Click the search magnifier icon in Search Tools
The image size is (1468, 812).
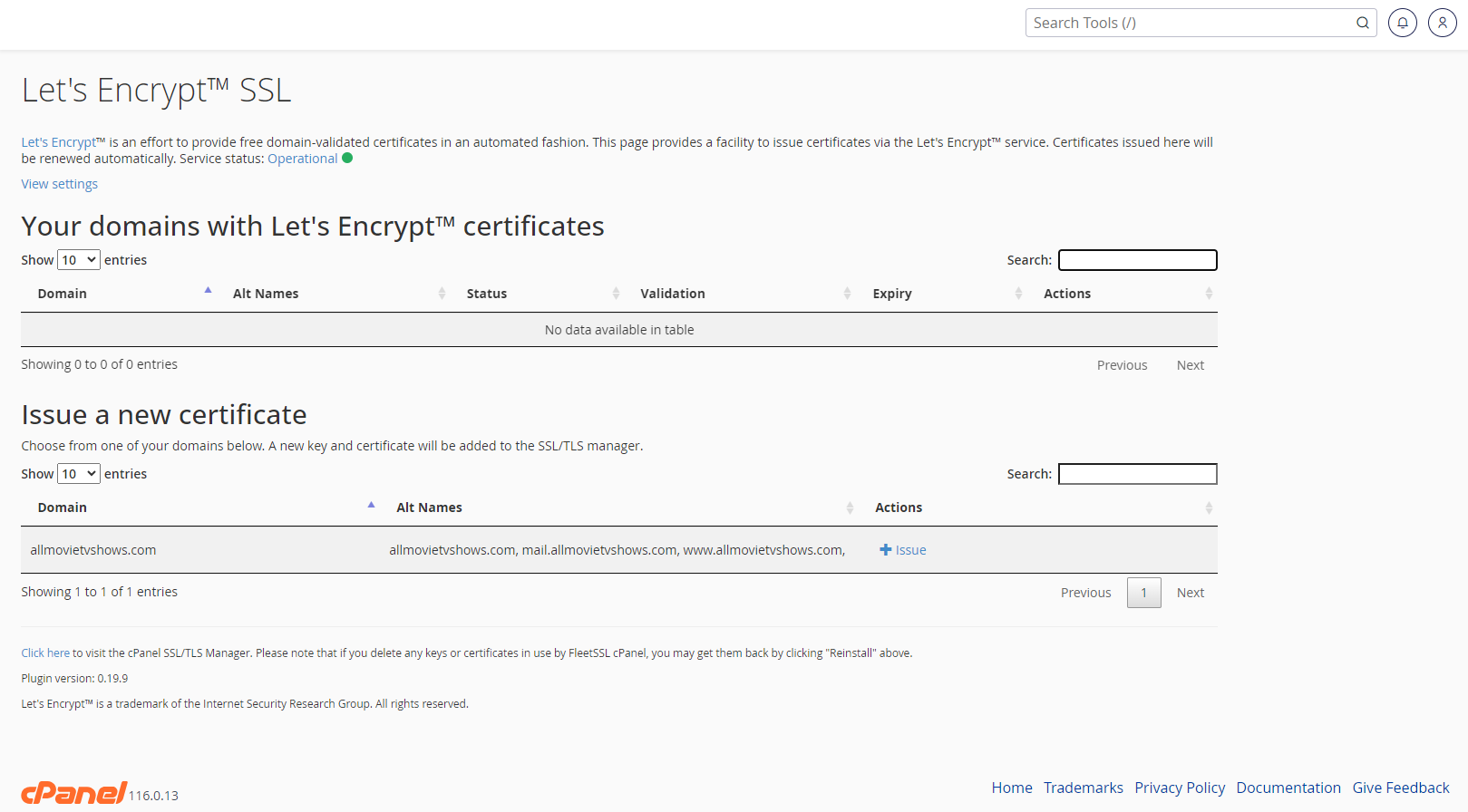pyautogui.click(x=1363, y=23)
